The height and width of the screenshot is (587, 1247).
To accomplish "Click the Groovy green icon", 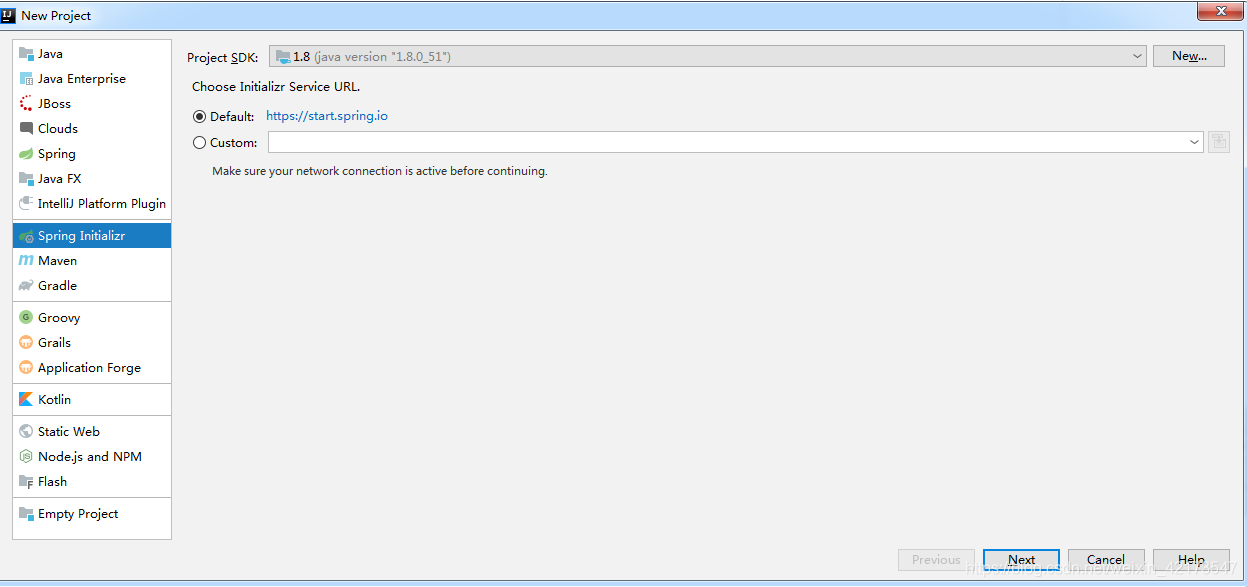I will pos(26,318).
